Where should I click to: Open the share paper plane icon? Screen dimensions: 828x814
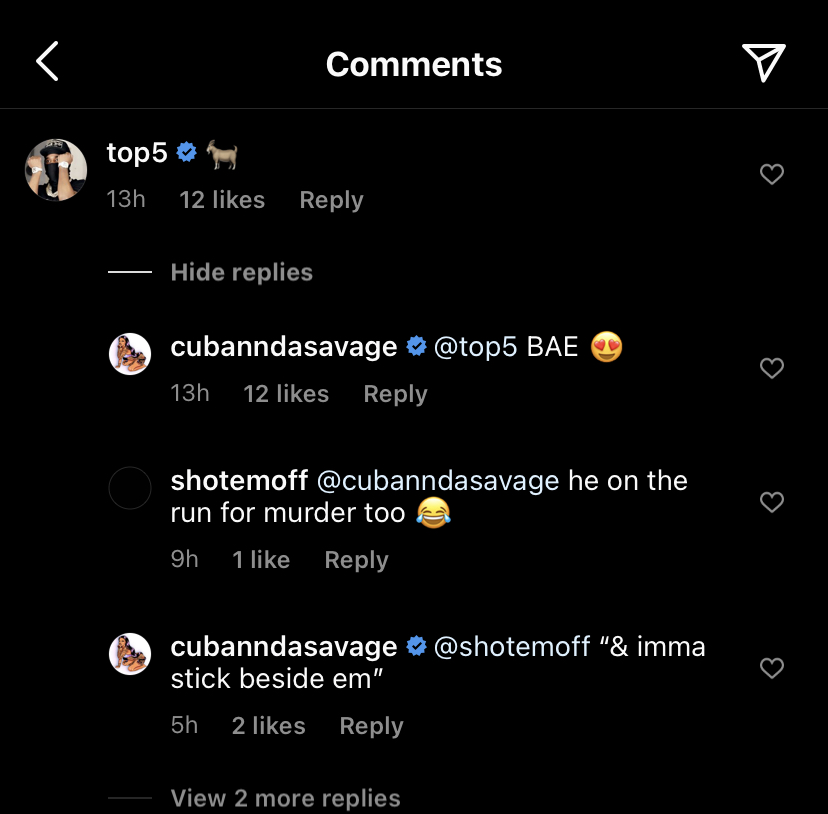pyautogui.click(x=763, y=63)
